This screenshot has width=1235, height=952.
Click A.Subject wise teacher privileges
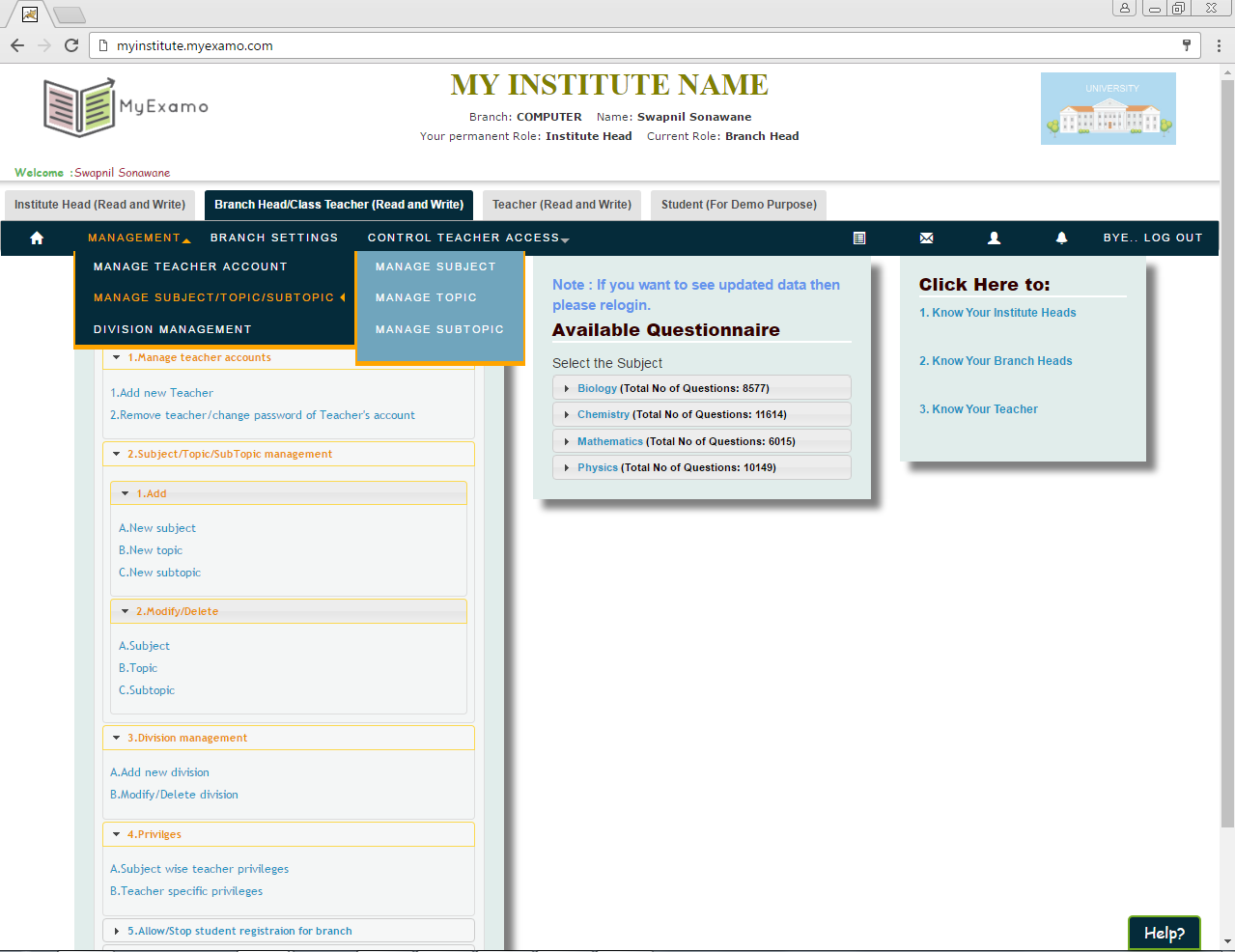[199, 869]
